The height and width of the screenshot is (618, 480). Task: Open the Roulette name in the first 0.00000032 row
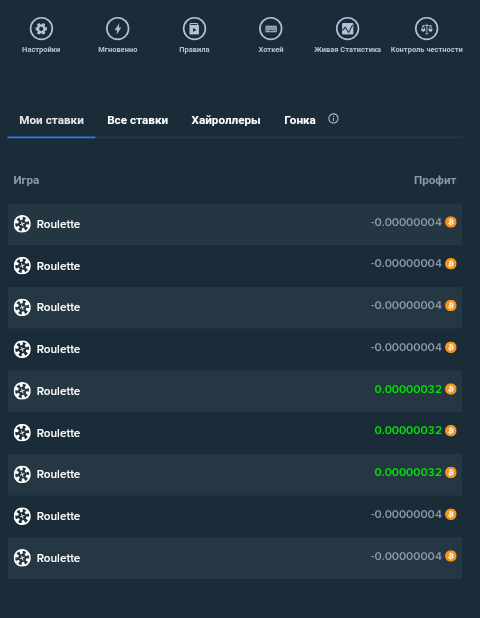[58, 391]
